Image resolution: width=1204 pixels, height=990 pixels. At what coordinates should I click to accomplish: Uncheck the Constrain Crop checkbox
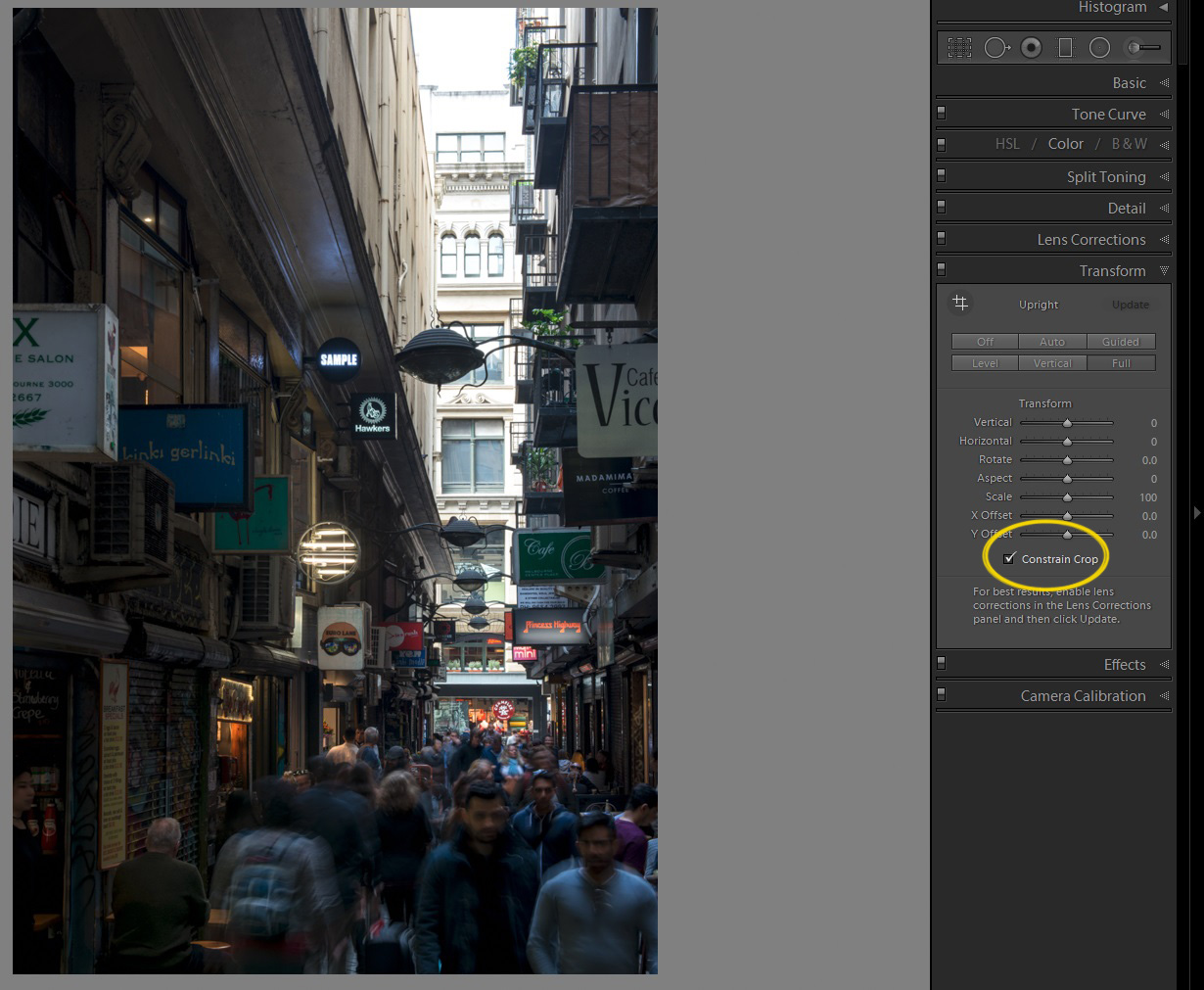click(1009, 558)
